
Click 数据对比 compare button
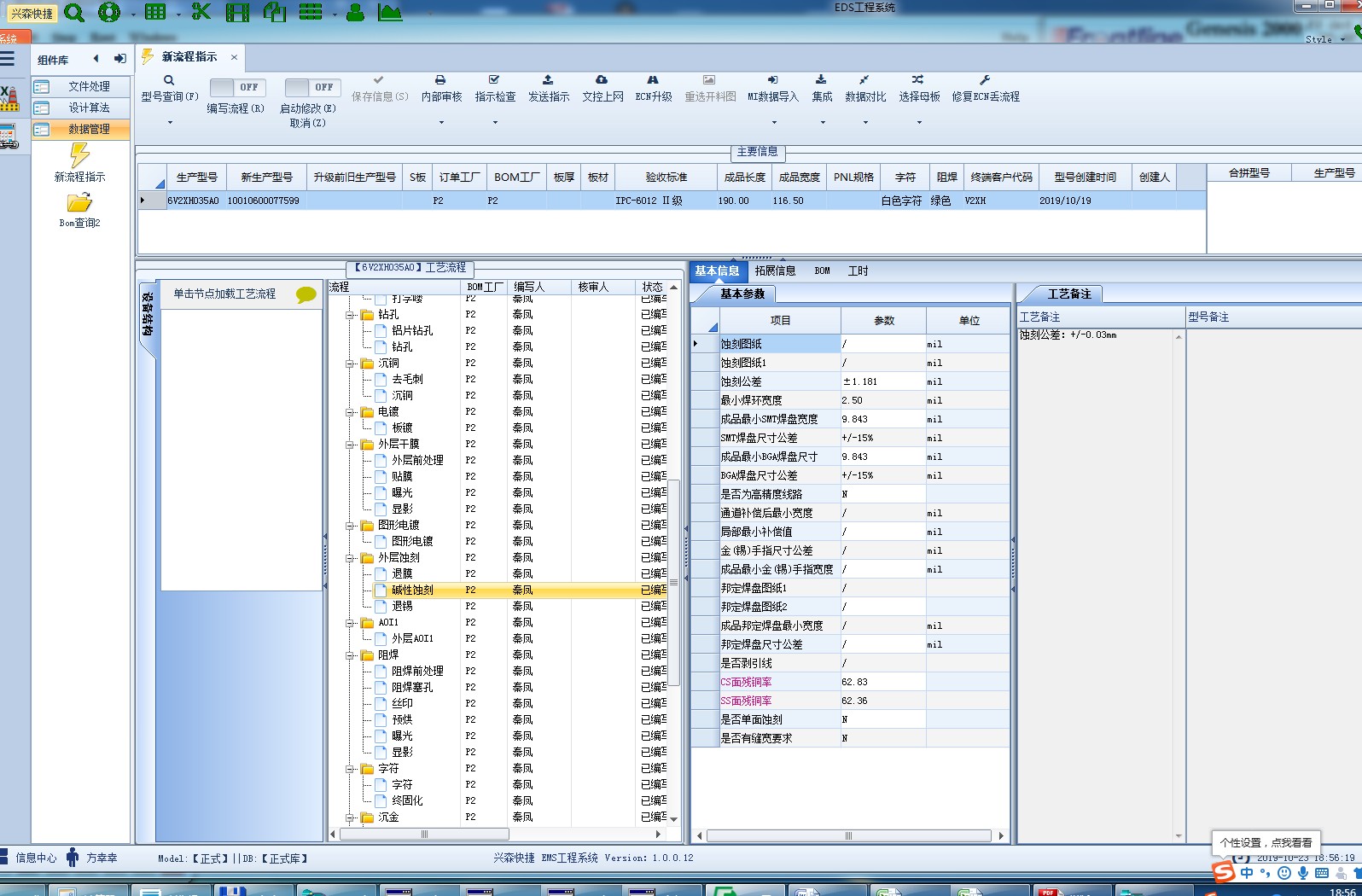pos(865,88)
